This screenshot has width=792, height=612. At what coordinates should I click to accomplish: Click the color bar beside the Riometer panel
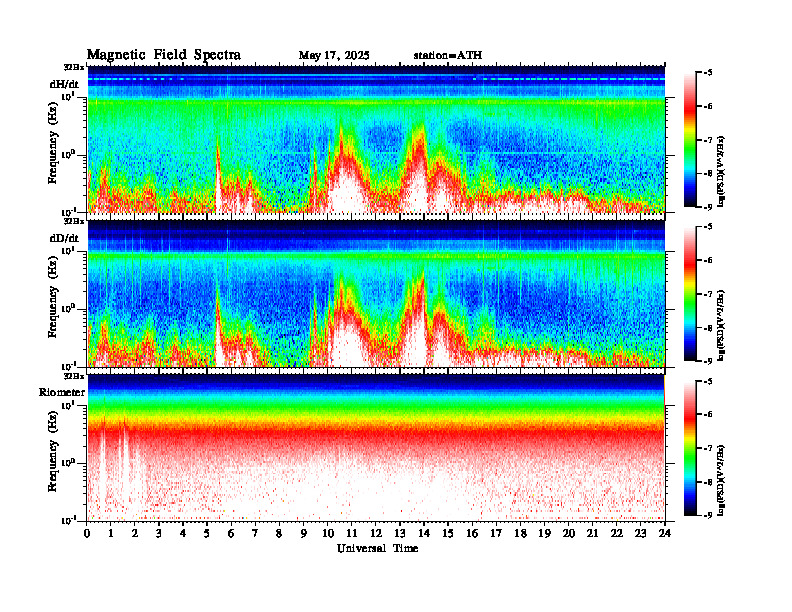pos(690,447)
